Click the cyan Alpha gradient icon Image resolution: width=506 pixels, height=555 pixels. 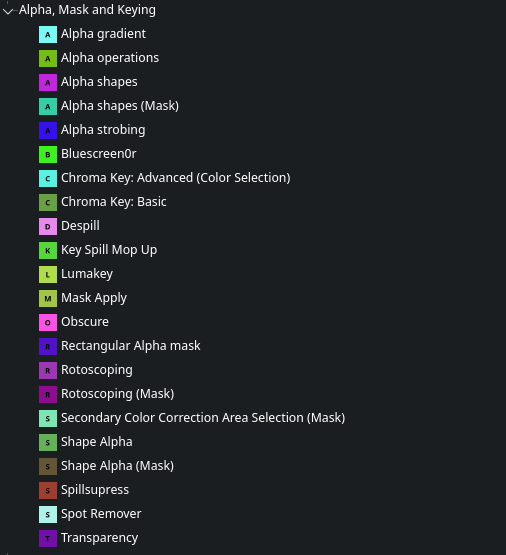click(x=48, y=34)
